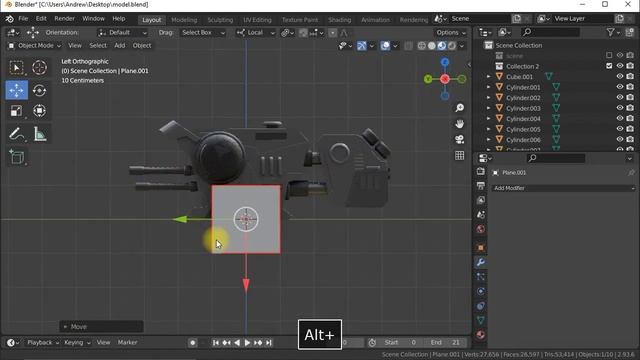Image resolution: width=640 pixels, height=360 pixels.
Task: Switch to wireframe viewport shading
Action: pos(422,46)
